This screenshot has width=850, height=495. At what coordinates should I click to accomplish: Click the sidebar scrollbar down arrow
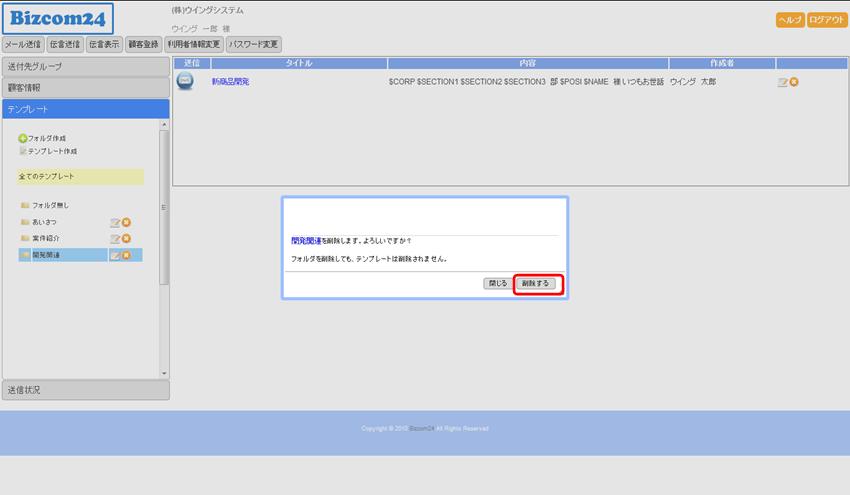pyautogui.click(x=165, y=374)
